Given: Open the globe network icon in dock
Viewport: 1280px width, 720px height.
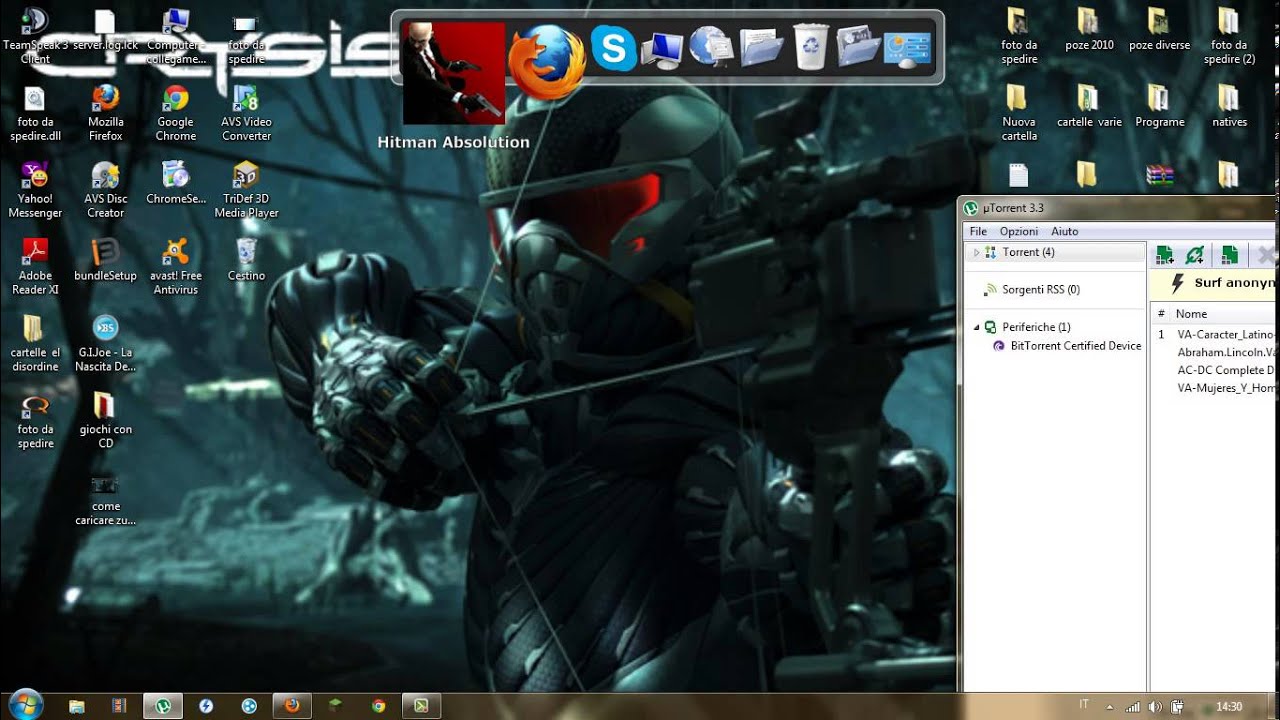Looking at the screenshot, I should 711,48.
